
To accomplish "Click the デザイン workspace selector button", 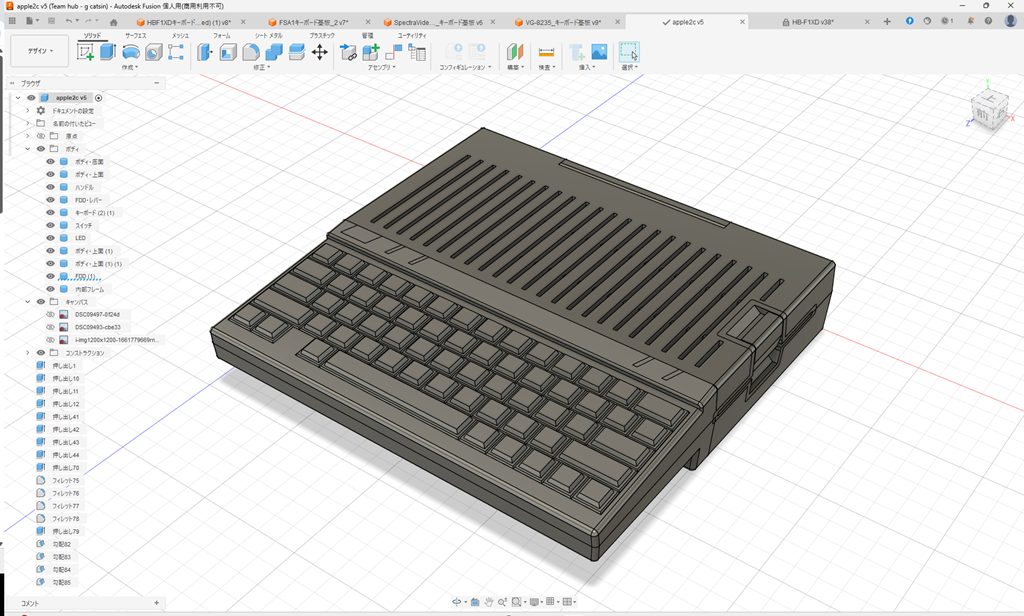I will click(38, 51).
